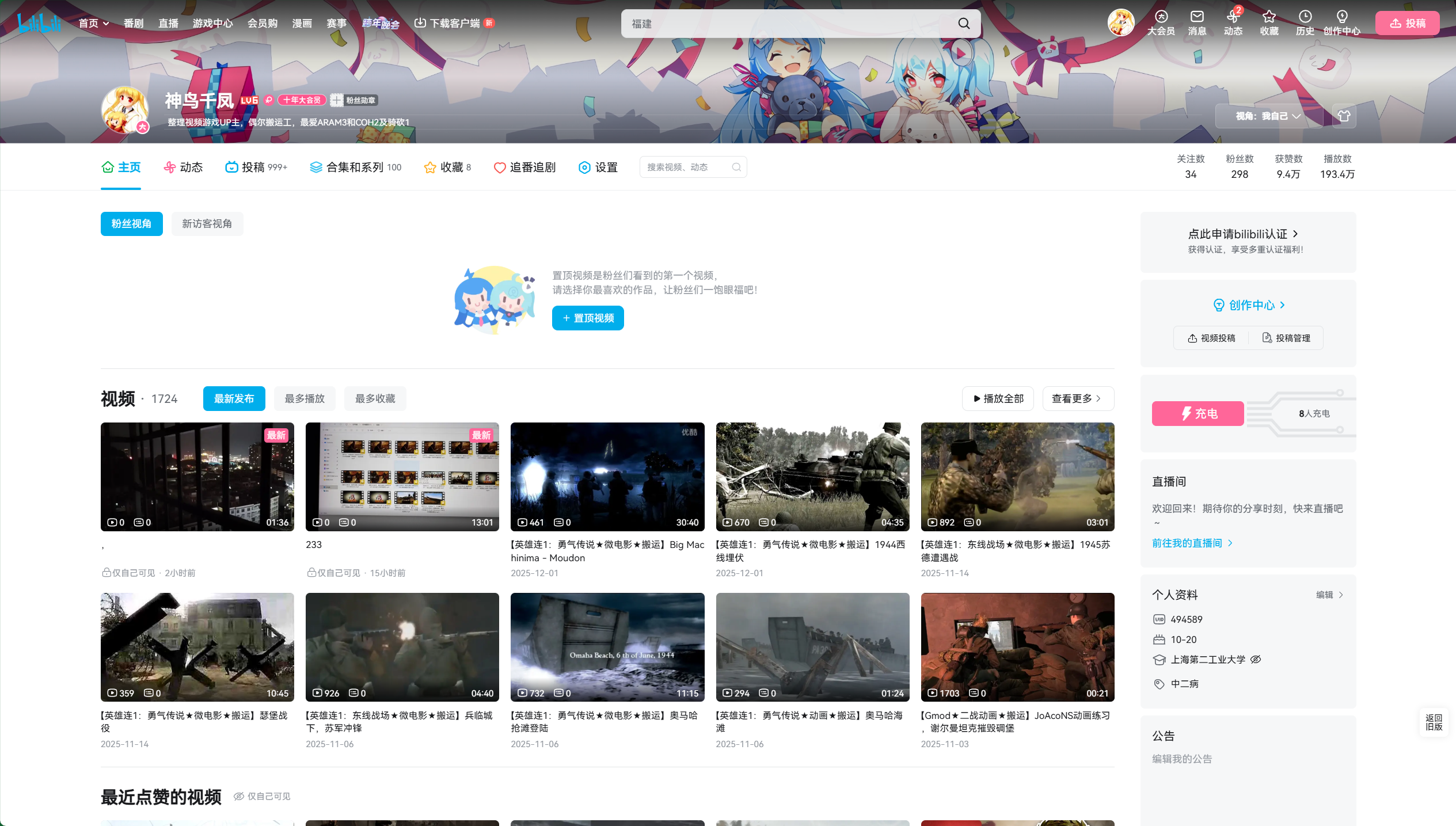
Task: Switch to 新访客视角 view
Action: coord(207,224)
